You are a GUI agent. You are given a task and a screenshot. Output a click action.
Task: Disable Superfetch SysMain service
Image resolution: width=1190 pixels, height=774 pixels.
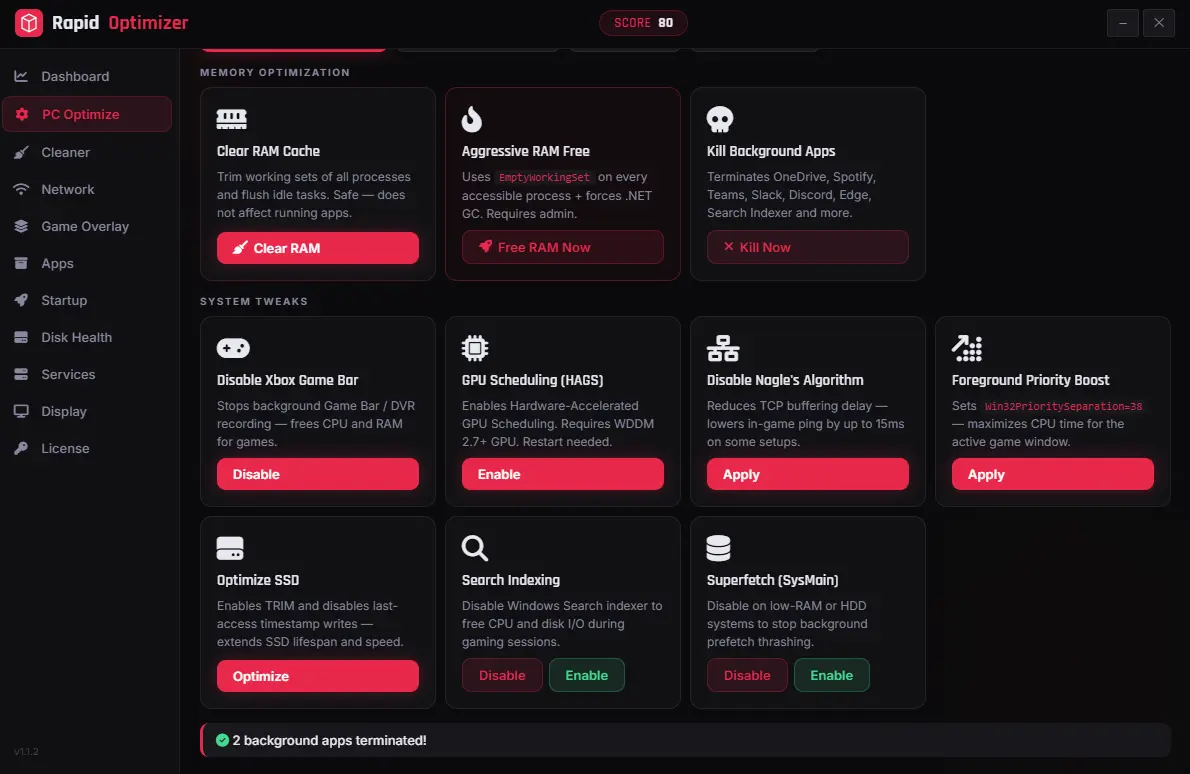[x=747, y=675]
